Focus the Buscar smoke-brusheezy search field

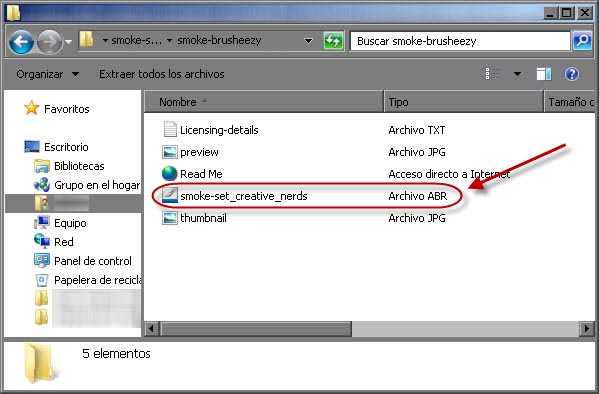pos(460,41)
